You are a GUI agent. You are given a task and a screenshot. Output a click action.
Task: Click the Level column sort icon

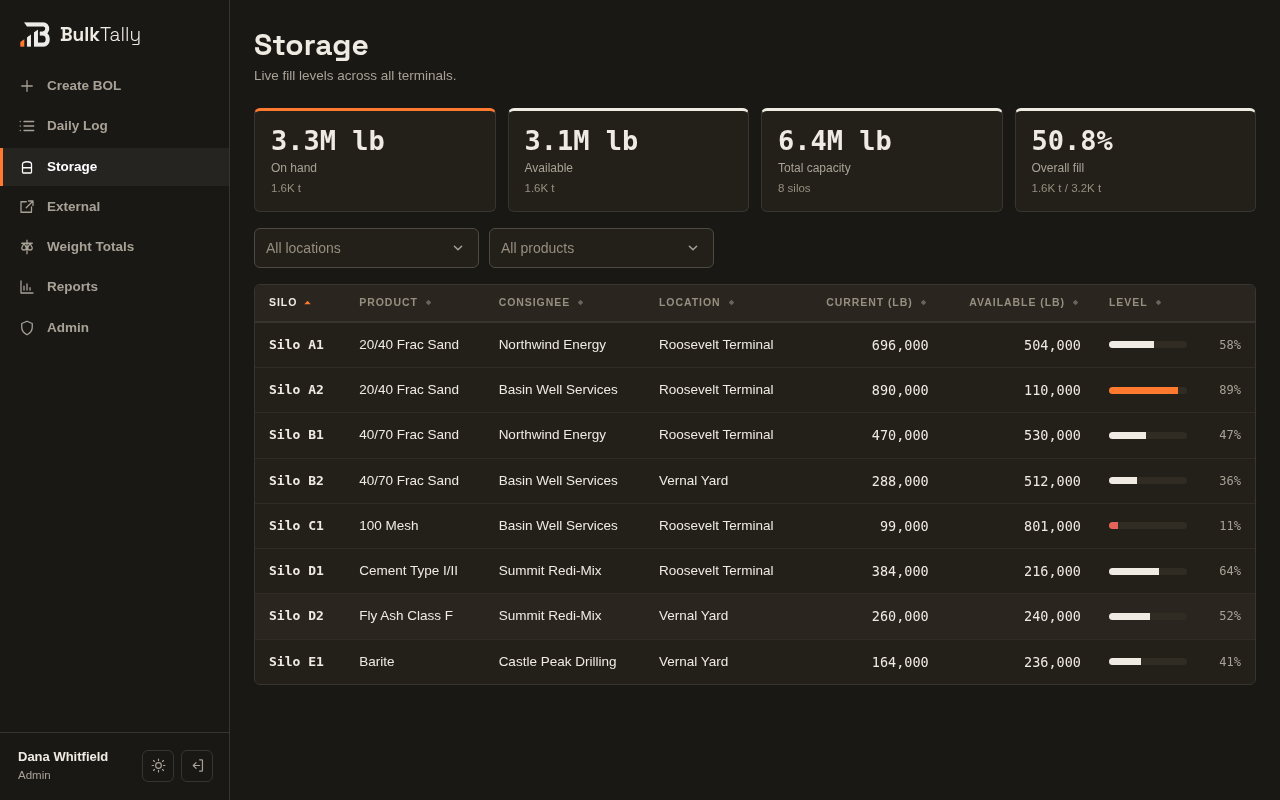pyautogui.click(x=1159, y=303)
